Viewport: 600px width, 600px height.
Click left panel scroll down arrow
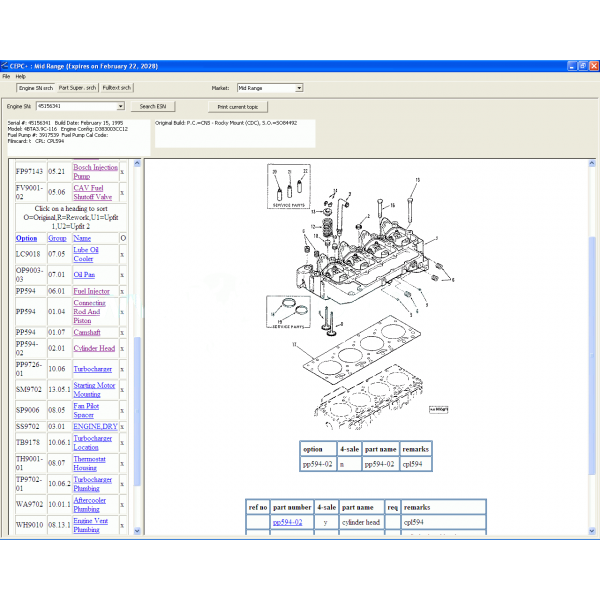coord(137,531)
